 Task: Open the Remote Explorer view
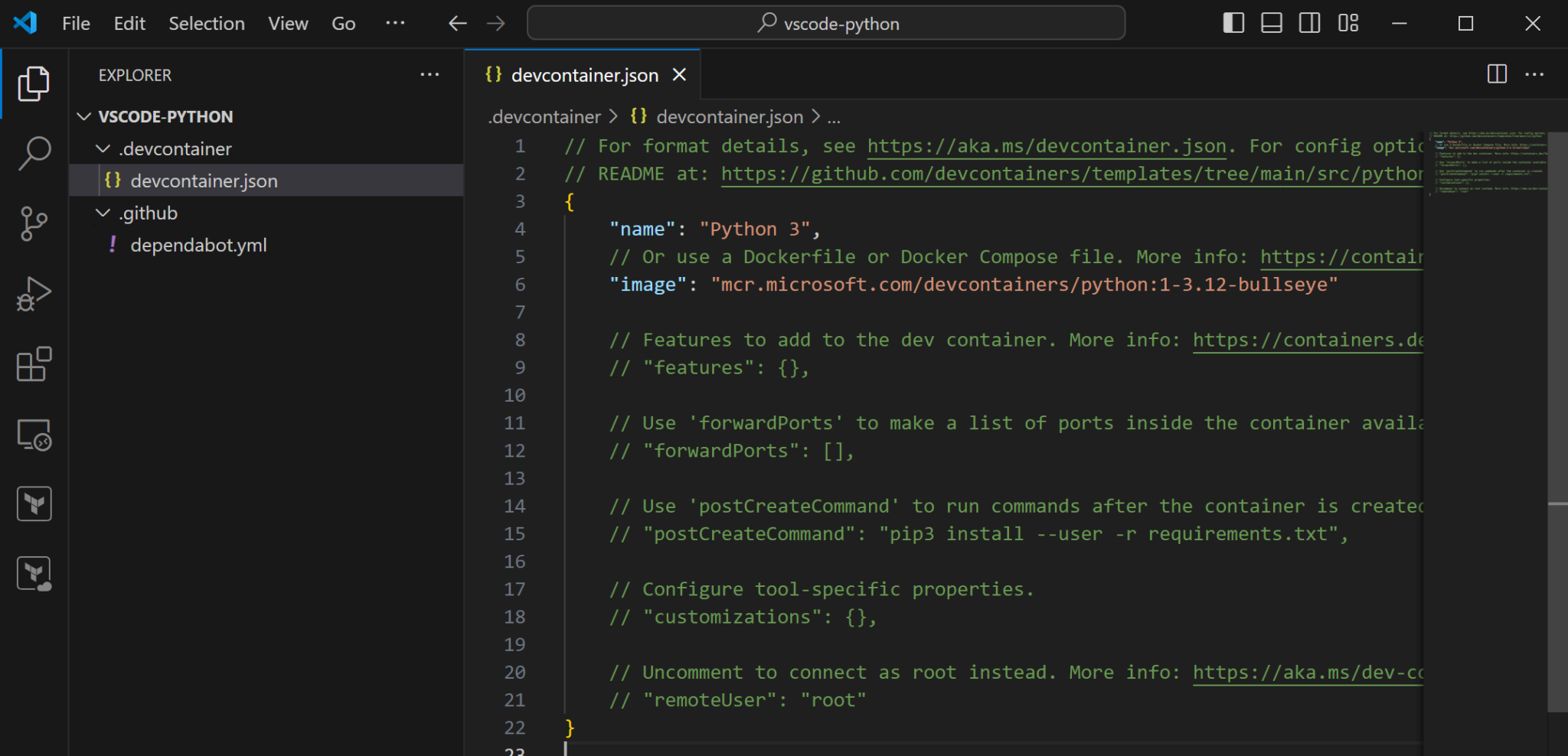pyautogui.click(x=34, y=434)
